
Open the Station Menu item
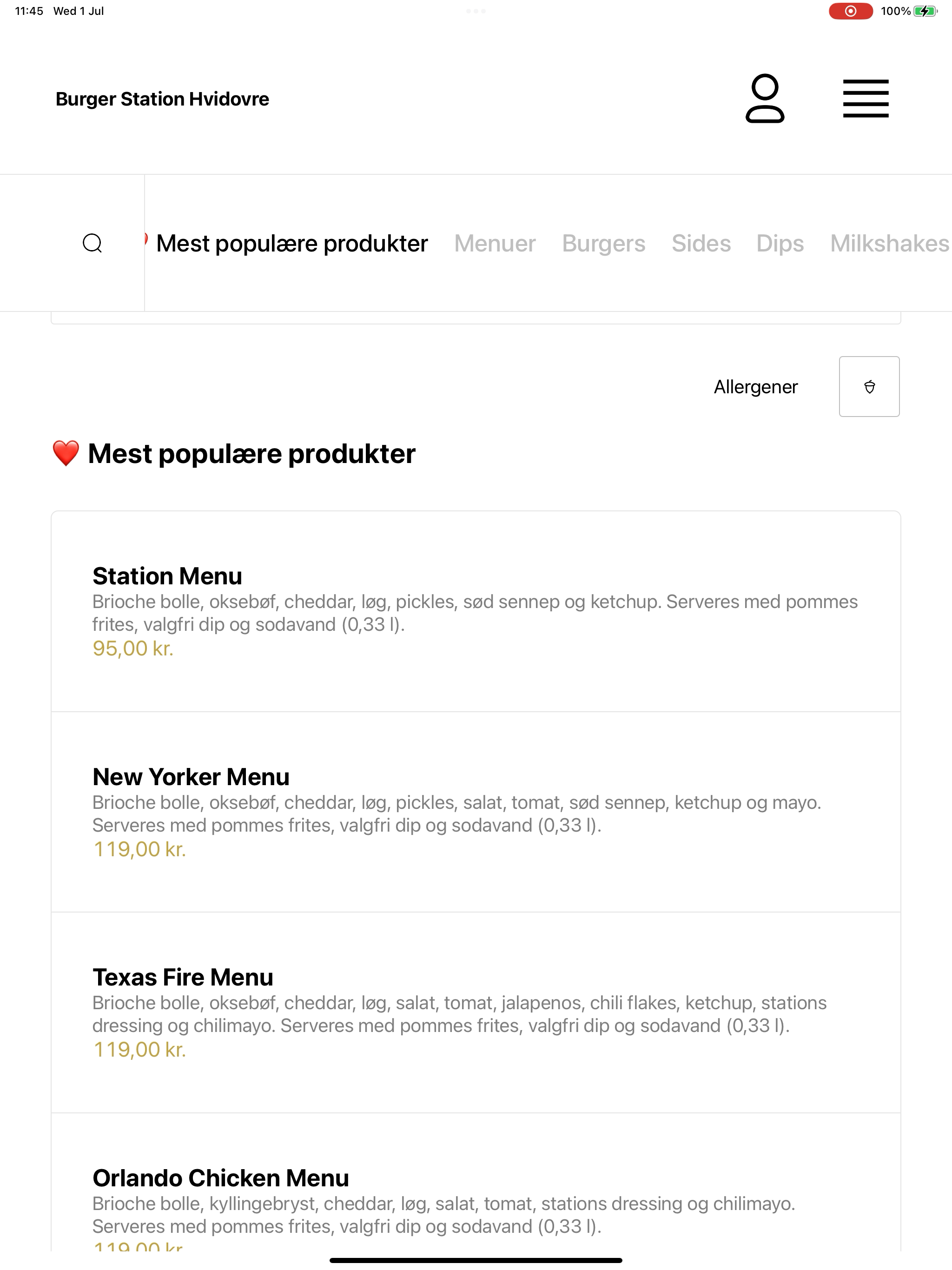tap(476, 611)
